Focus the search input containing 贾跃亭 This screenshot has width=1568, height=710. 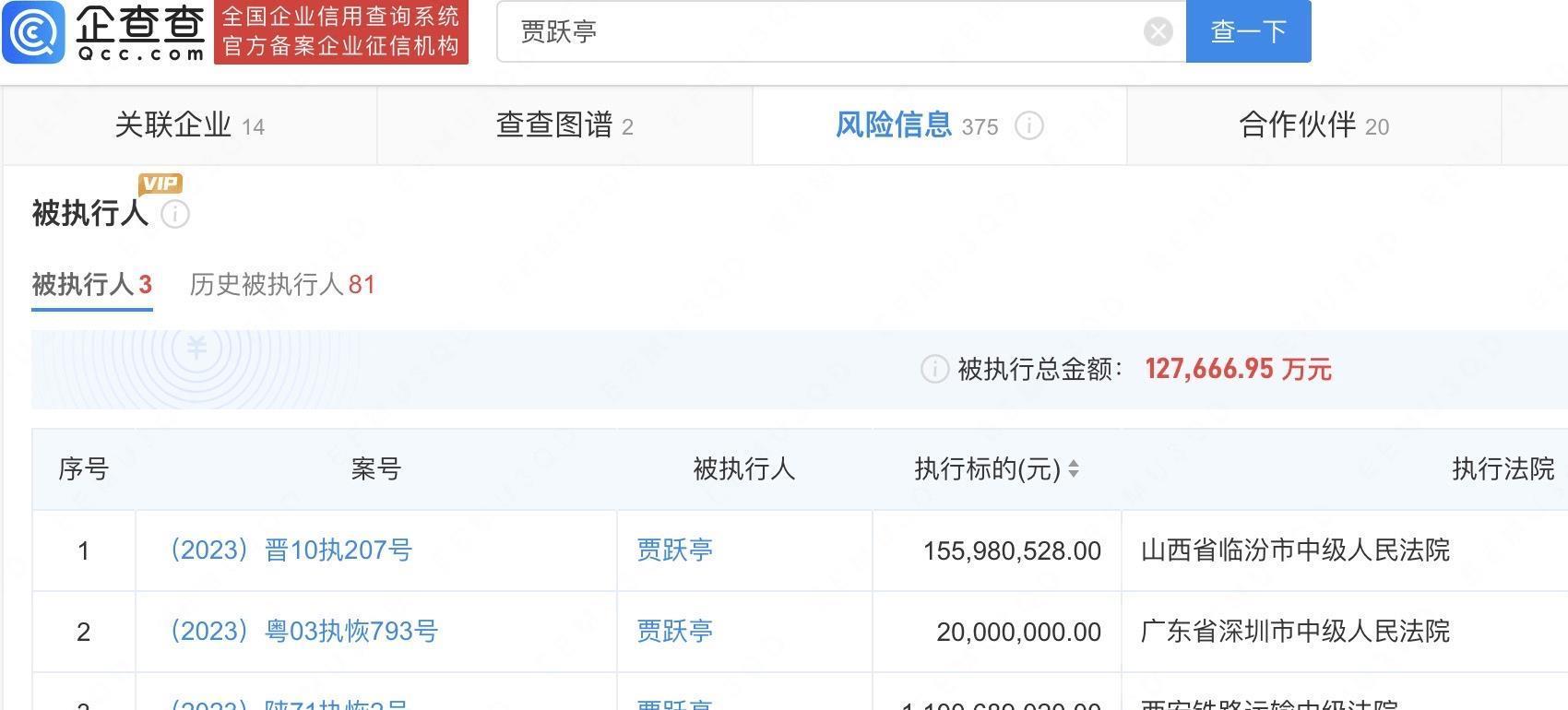point(821,32)
